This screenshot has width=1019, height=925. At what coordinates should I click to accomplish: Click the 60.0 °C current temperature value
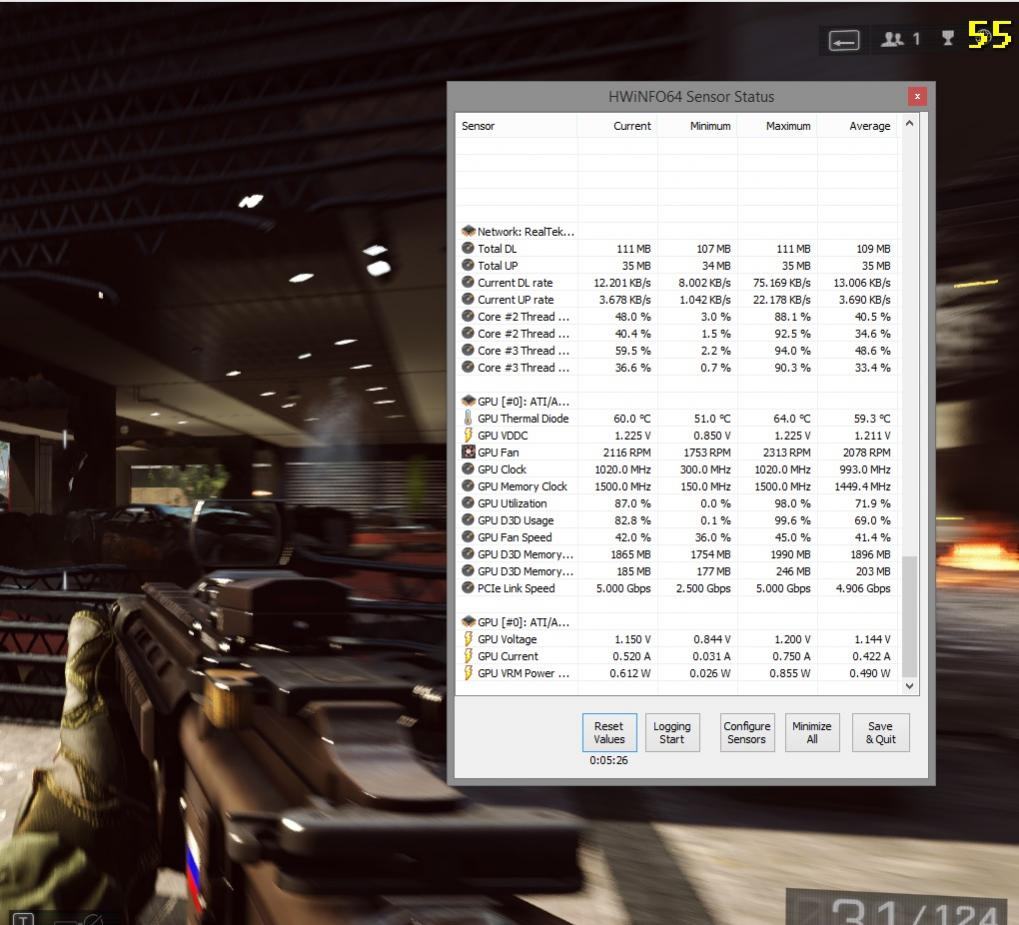(632, 419)
